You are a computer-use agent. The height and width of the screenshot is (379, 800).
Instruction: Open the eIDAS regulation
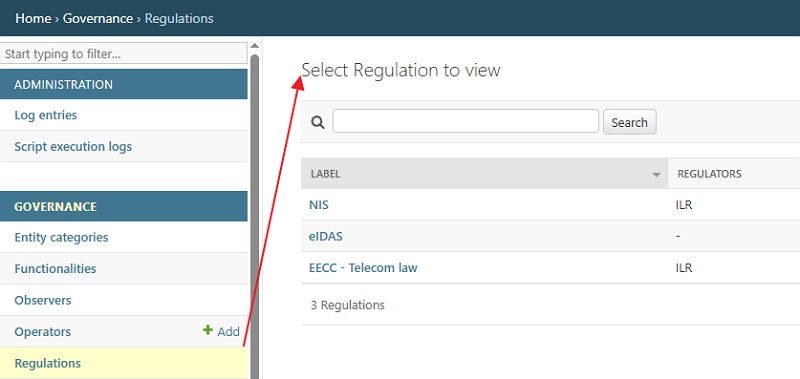(326, 237)
